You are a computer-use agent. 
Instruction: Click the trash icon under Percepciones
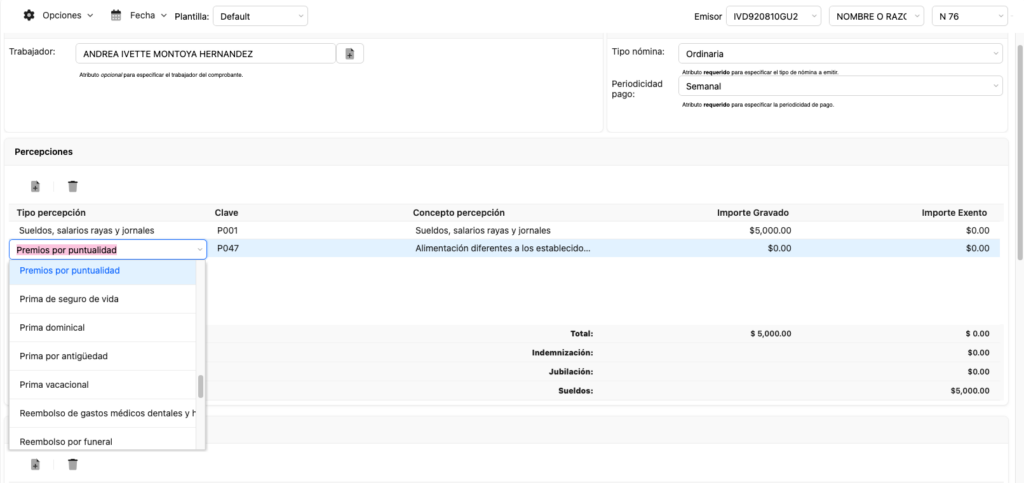pyautogui.click(x=72, y=187)
